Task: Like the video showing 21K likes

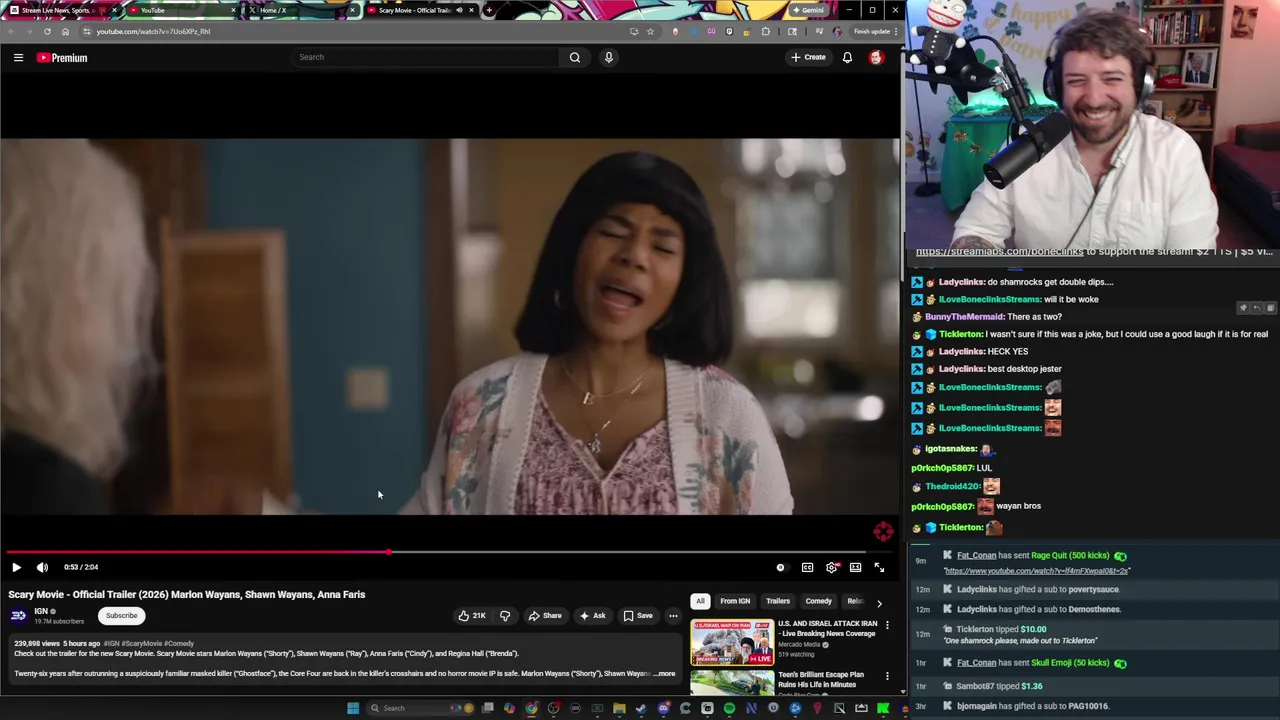Action: tap(472, 616)
